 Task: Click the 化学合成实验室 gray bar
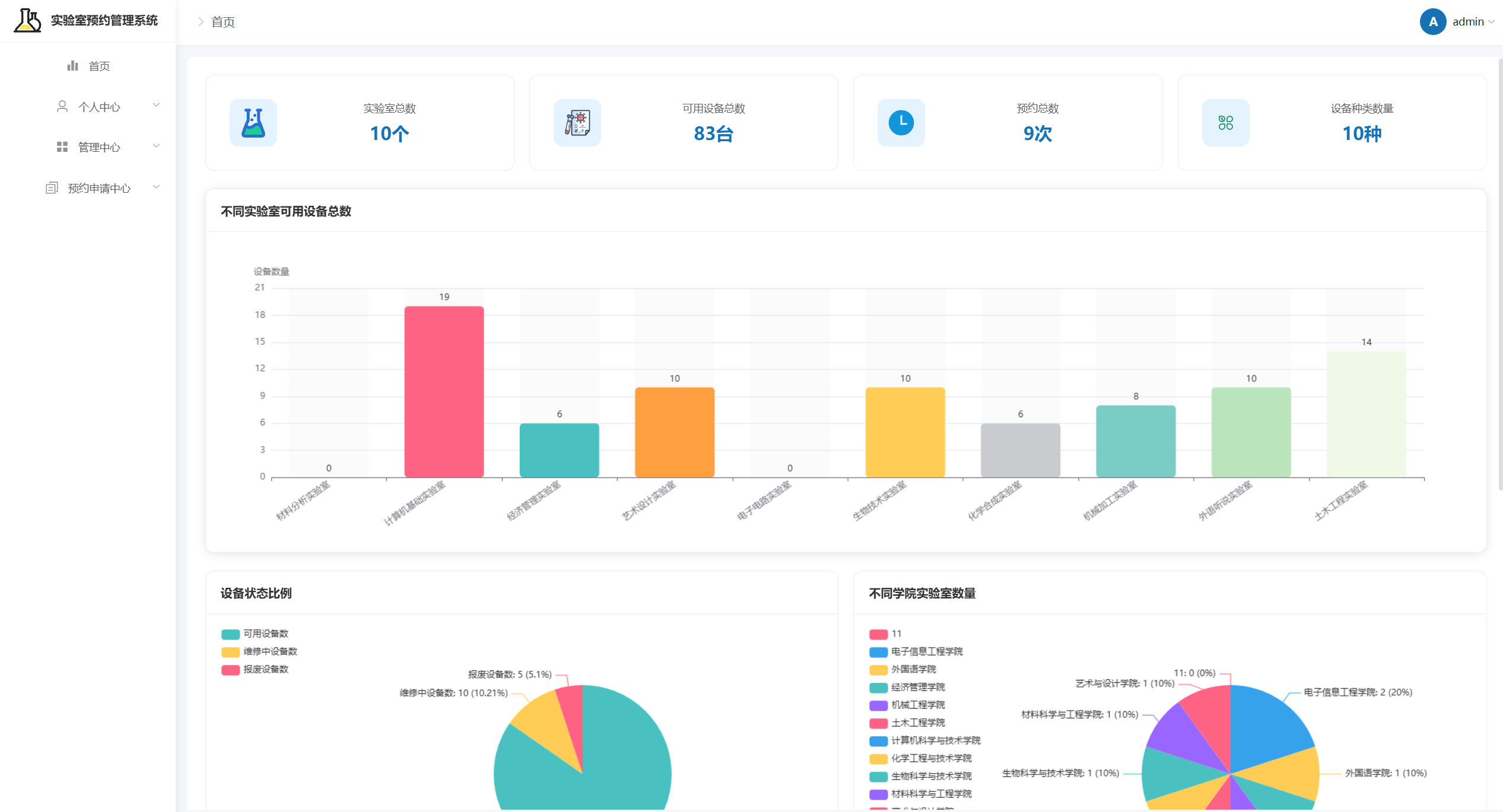tap(1021, 450)
